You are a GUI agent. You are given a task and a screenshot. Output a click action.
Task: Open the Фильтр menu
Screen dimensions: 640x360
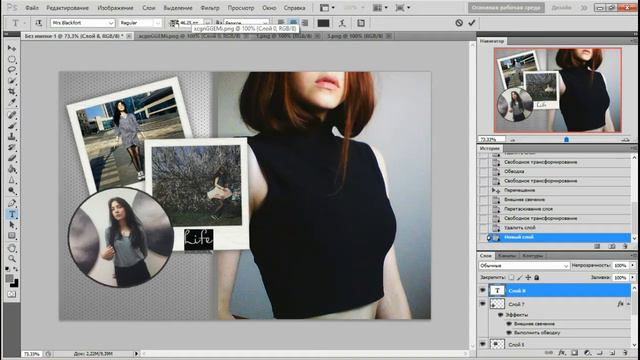[x=210, y=8]
